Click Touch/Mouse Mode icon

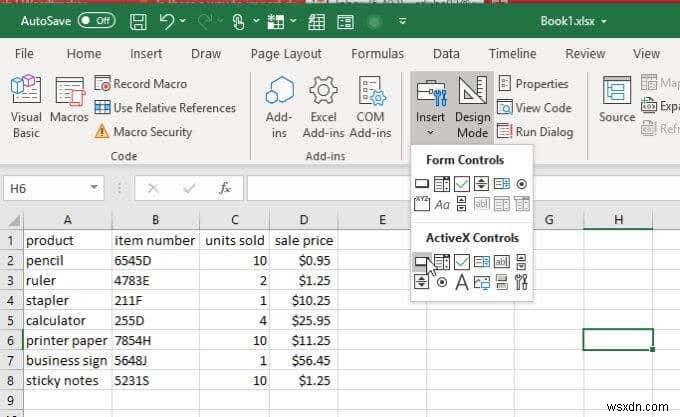pyautogui.click(x=238, y=21)
